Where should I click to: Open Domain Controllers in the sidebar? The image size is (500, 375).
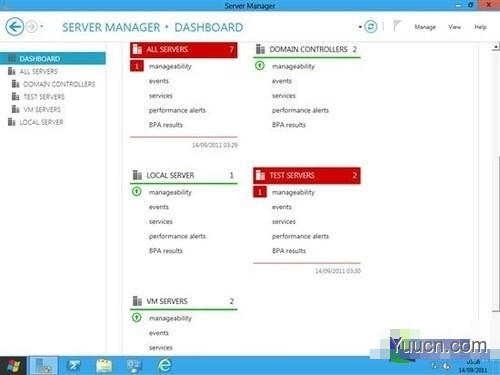pyautogui.click(x=59, y=84)
